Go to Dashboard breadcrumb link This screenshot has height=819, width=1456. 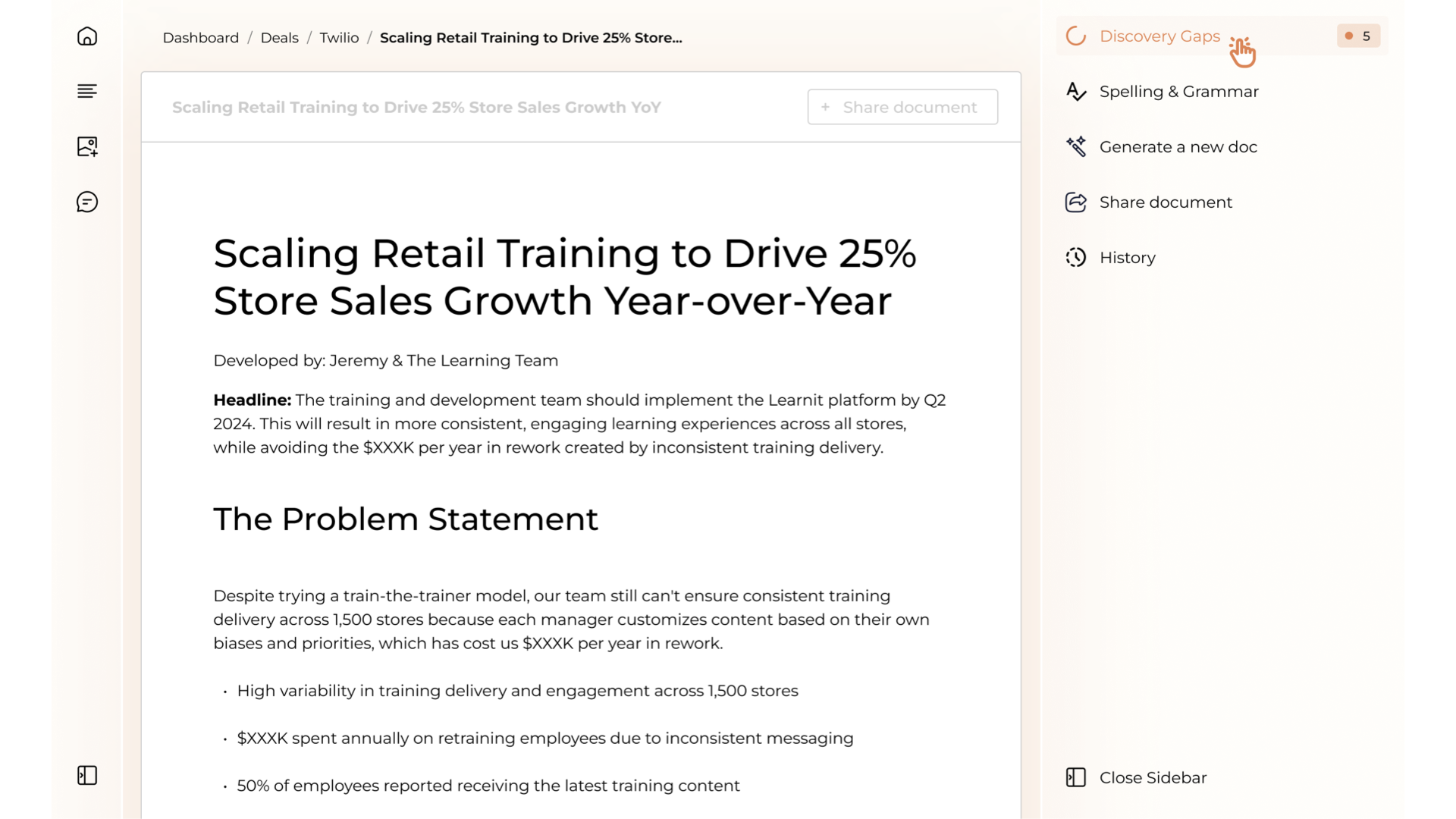[x=200, y=38]
